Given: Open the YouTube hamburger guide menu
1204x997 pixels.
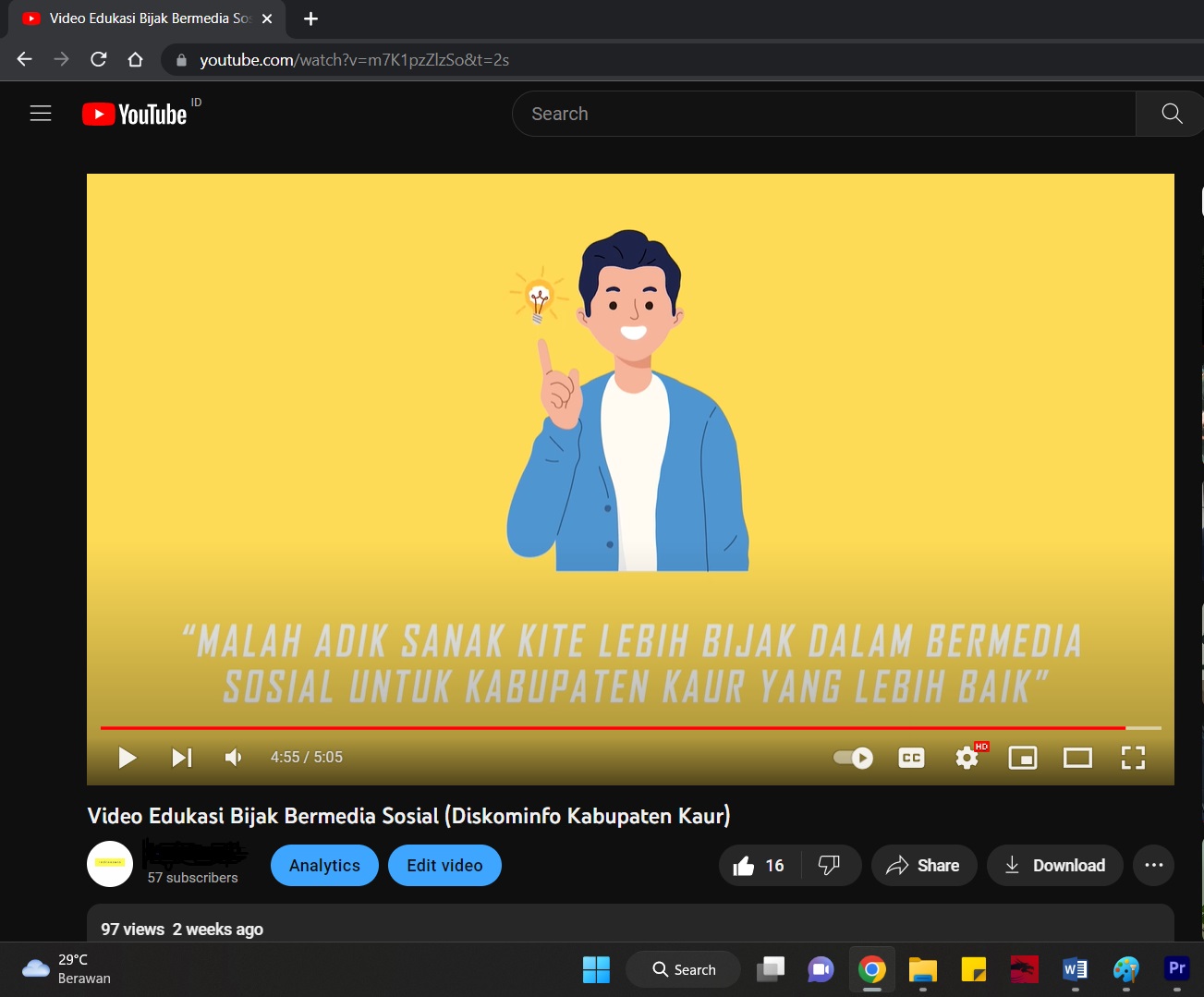Looking at the screenshot, I should [x=41, y=114].
